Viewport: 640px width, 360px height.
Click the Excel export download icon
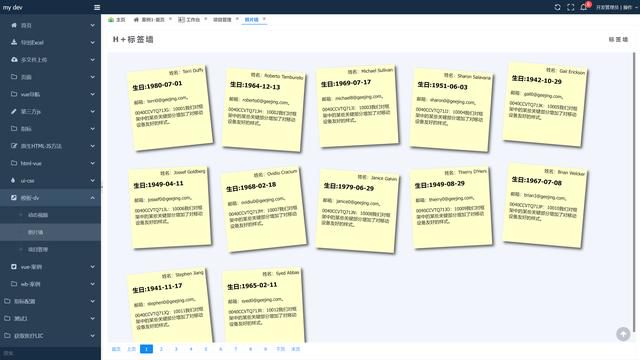tap(14, 42)
